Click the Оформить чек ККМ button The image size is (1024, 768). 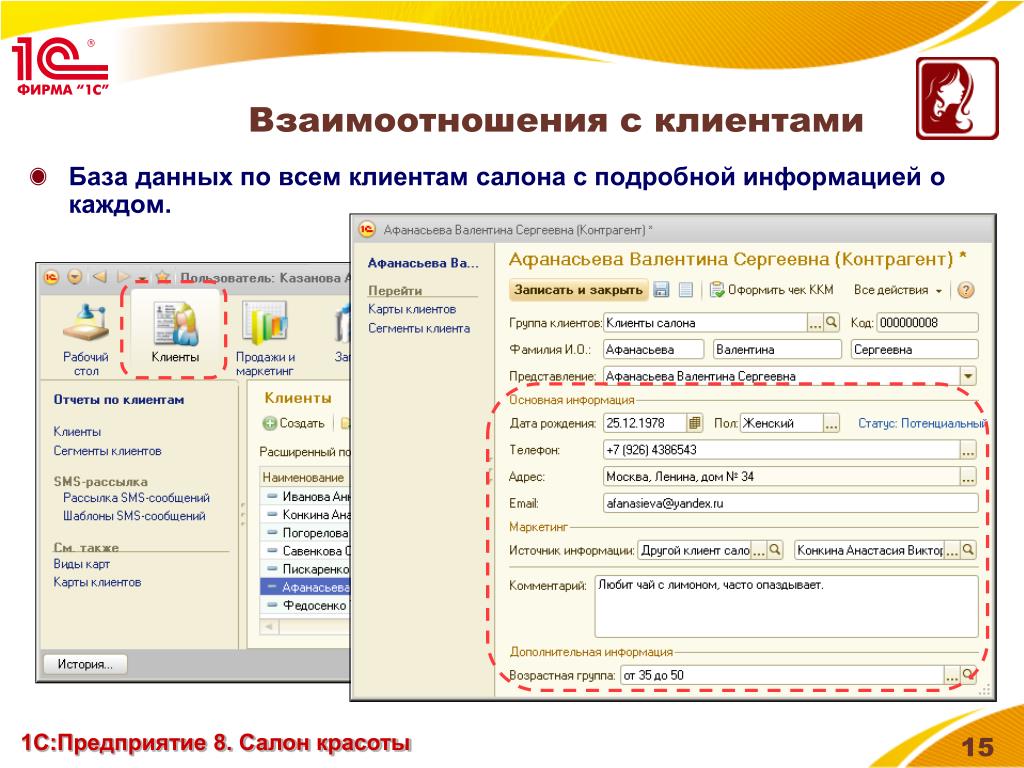pyautogui.click(x=772, y=289)
